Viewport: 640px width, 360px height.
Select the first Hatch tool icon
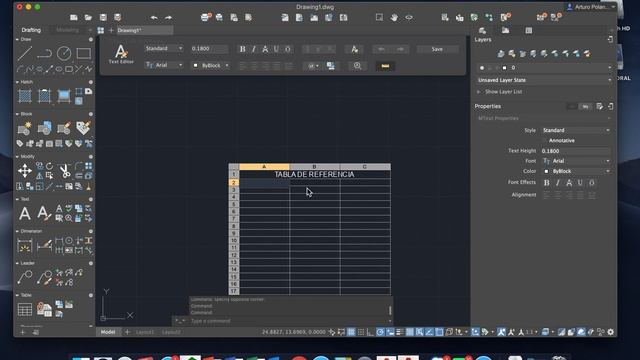[x=25, y=96]
